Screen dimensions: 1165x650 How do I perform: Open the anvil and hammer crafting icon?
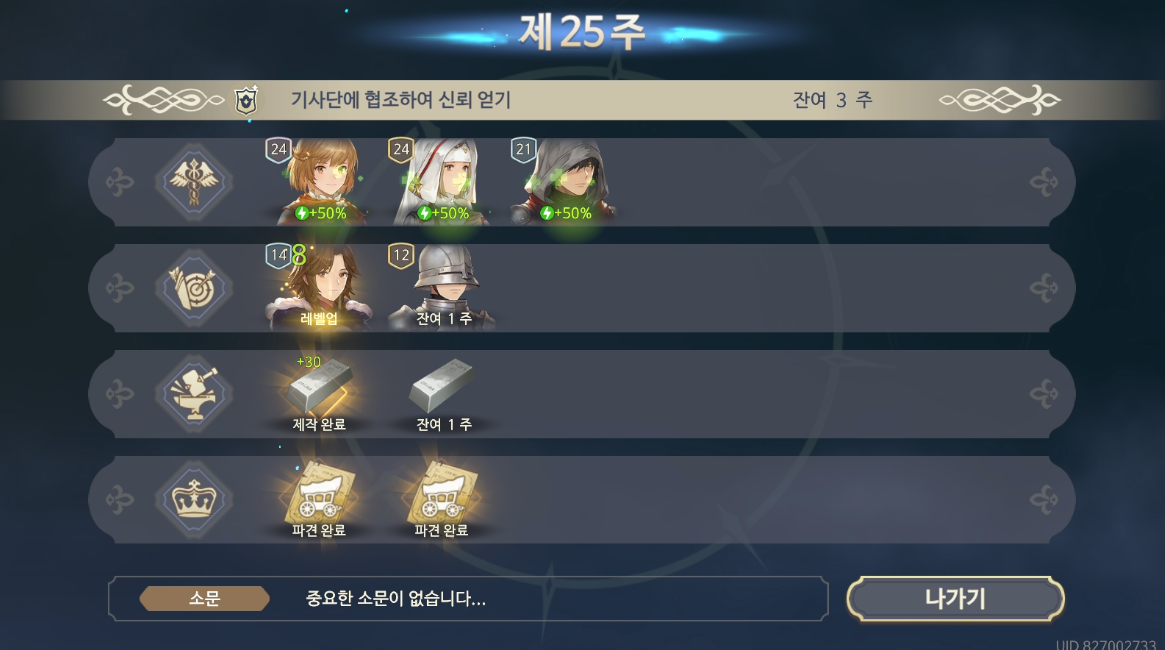pos(194,394)
